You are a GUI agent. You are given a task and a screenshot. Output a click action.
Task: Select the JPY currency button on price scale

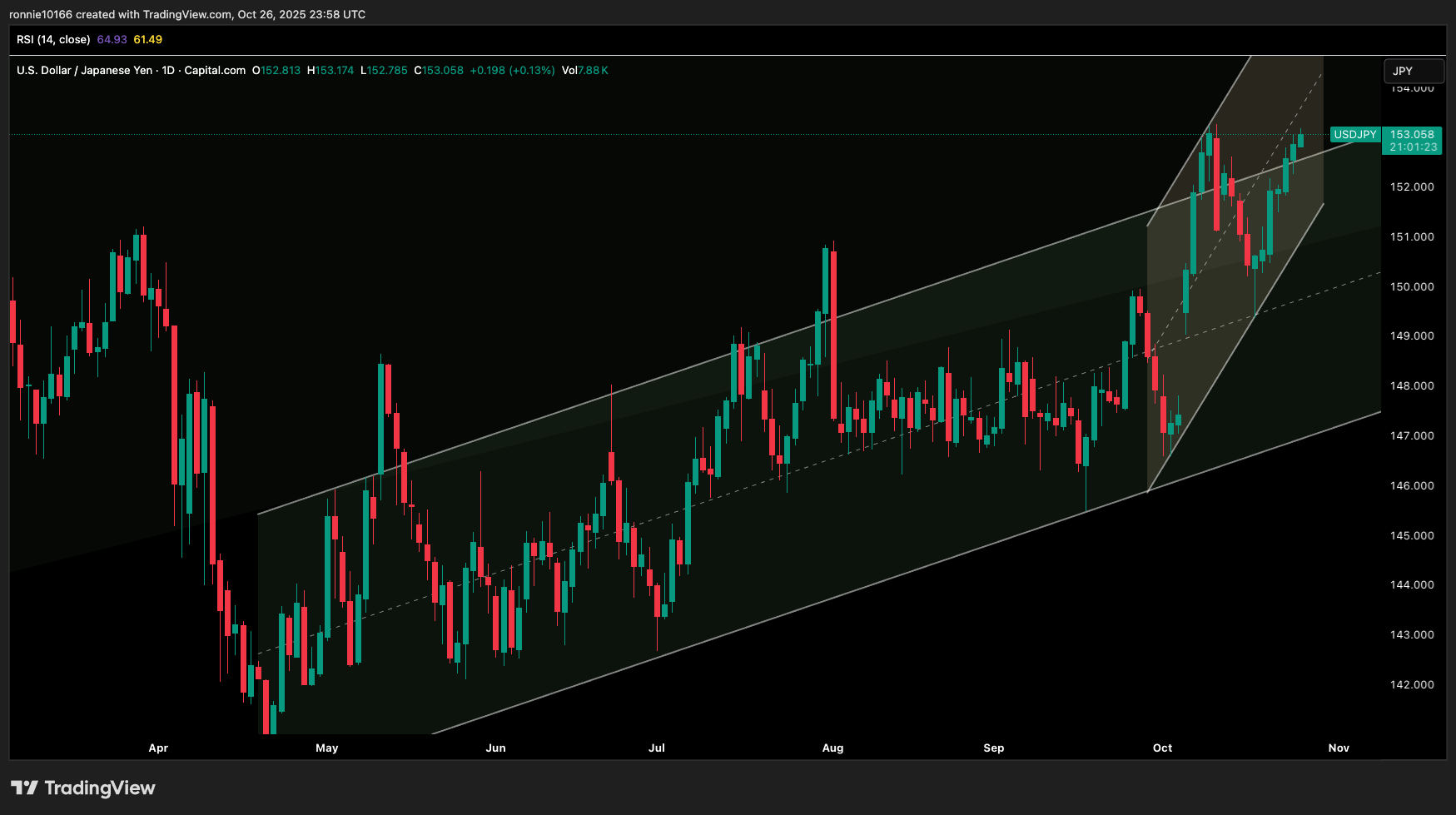[x=1413, y=72]
